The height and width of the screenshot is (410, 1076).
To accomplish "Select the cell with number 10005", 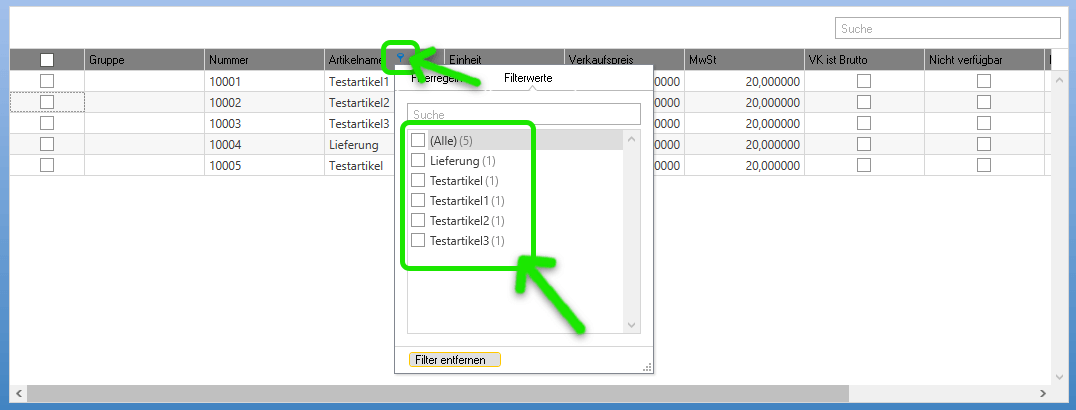I will point(264,165).
